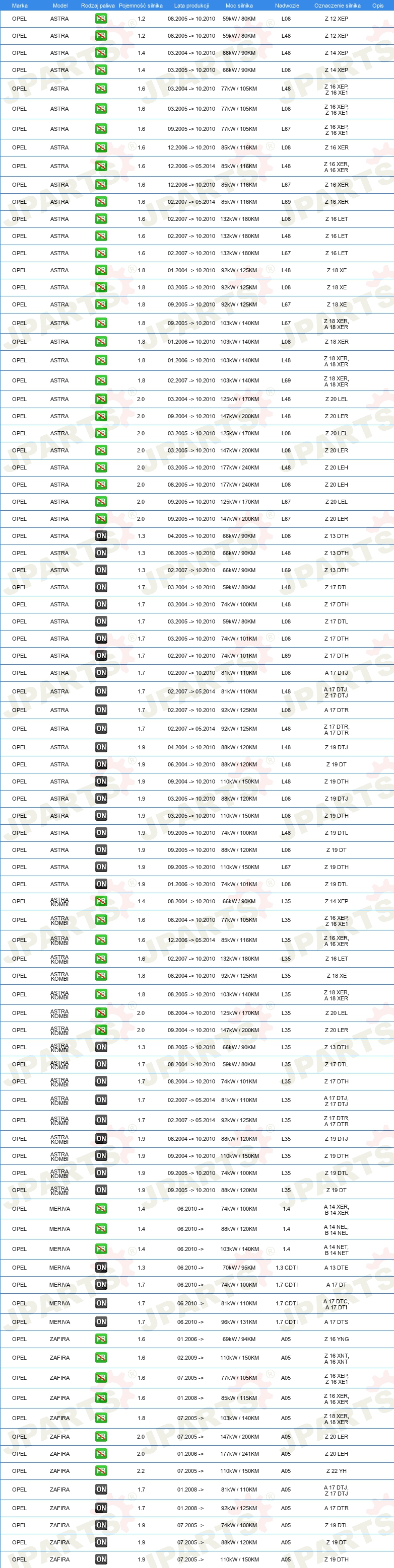Click petrol icon for Astra Kombi Z 16 LET
Viewport: 394px width, 1568px height.
[101, 959]
